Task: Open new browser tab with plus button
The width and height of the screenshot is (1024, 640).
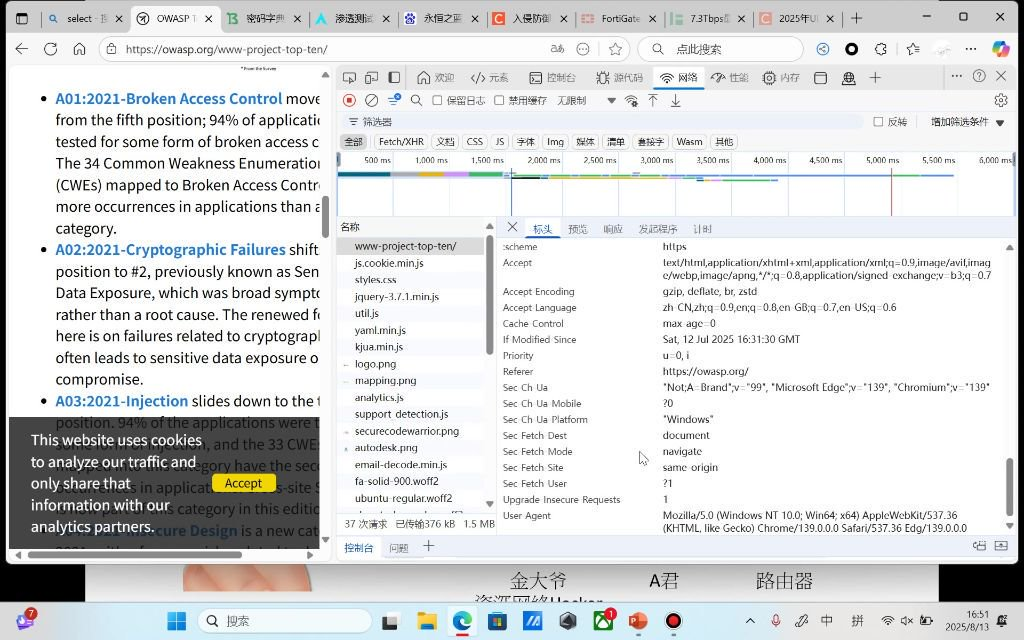Action: click(856, 18)
